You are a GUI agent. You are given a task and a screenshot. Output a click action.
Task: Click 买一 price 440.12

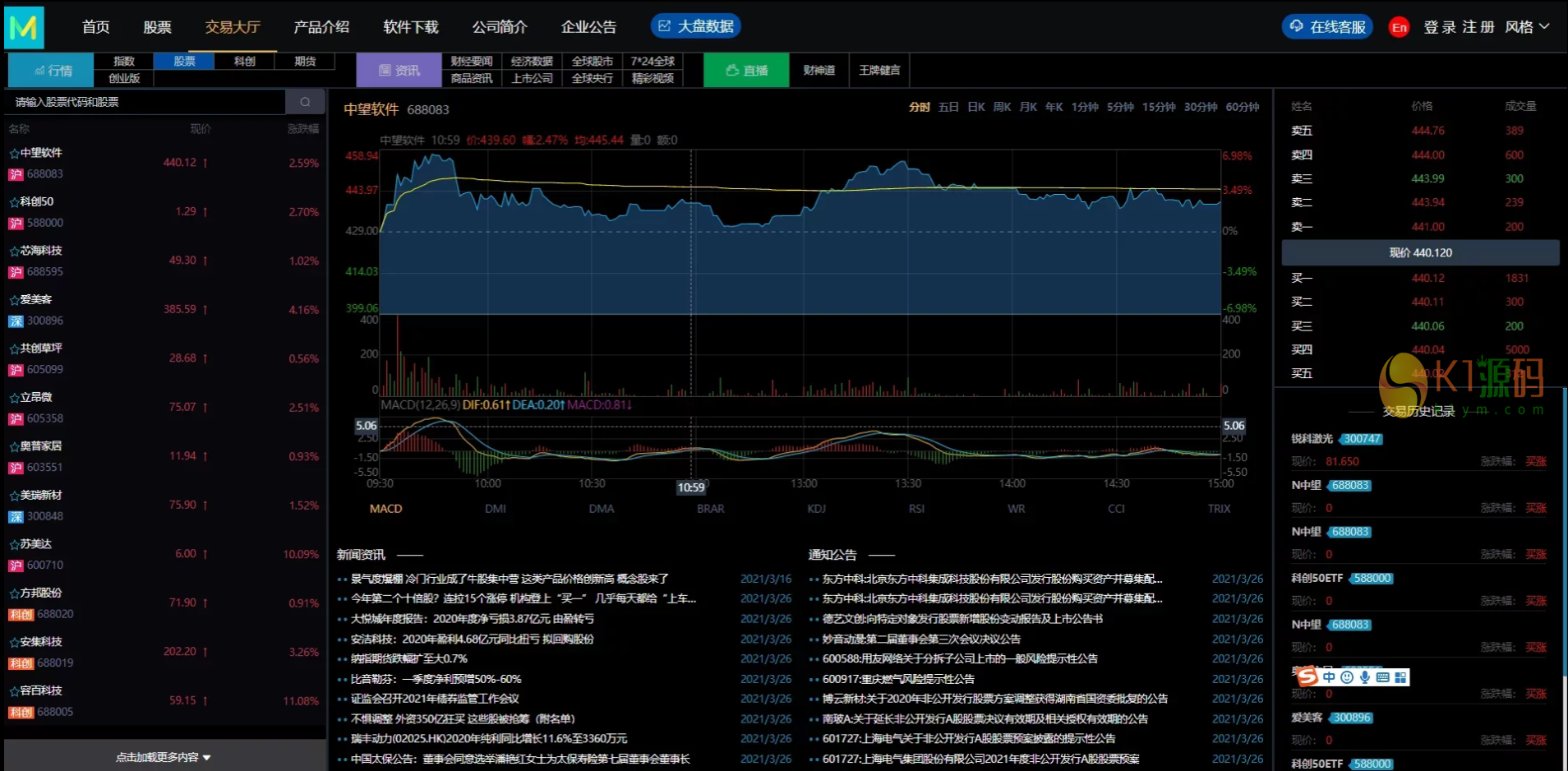pos(1428,279)
